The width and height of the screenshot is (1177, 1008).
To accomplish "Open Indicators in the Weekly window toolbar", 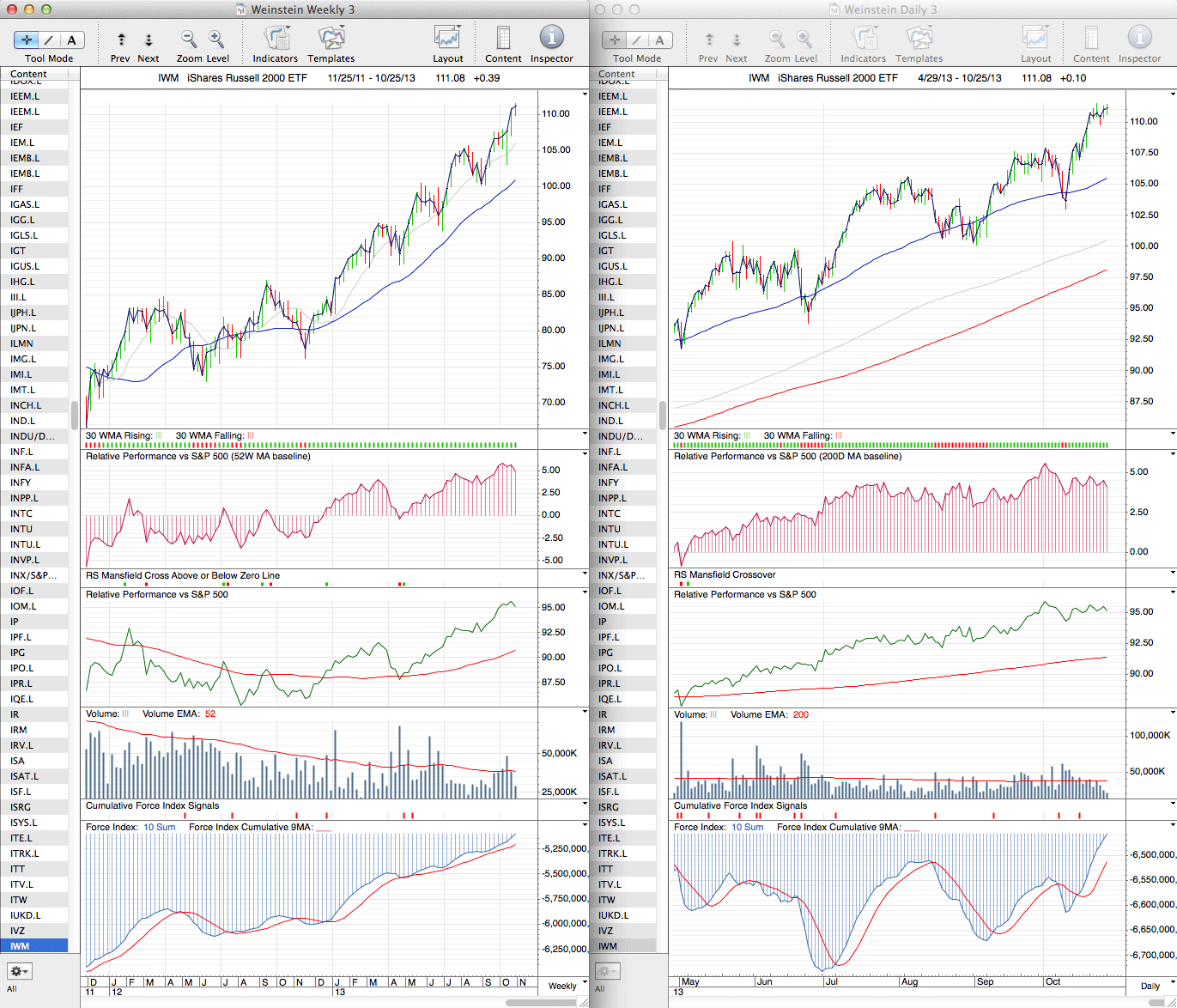I will click(276, 39).
